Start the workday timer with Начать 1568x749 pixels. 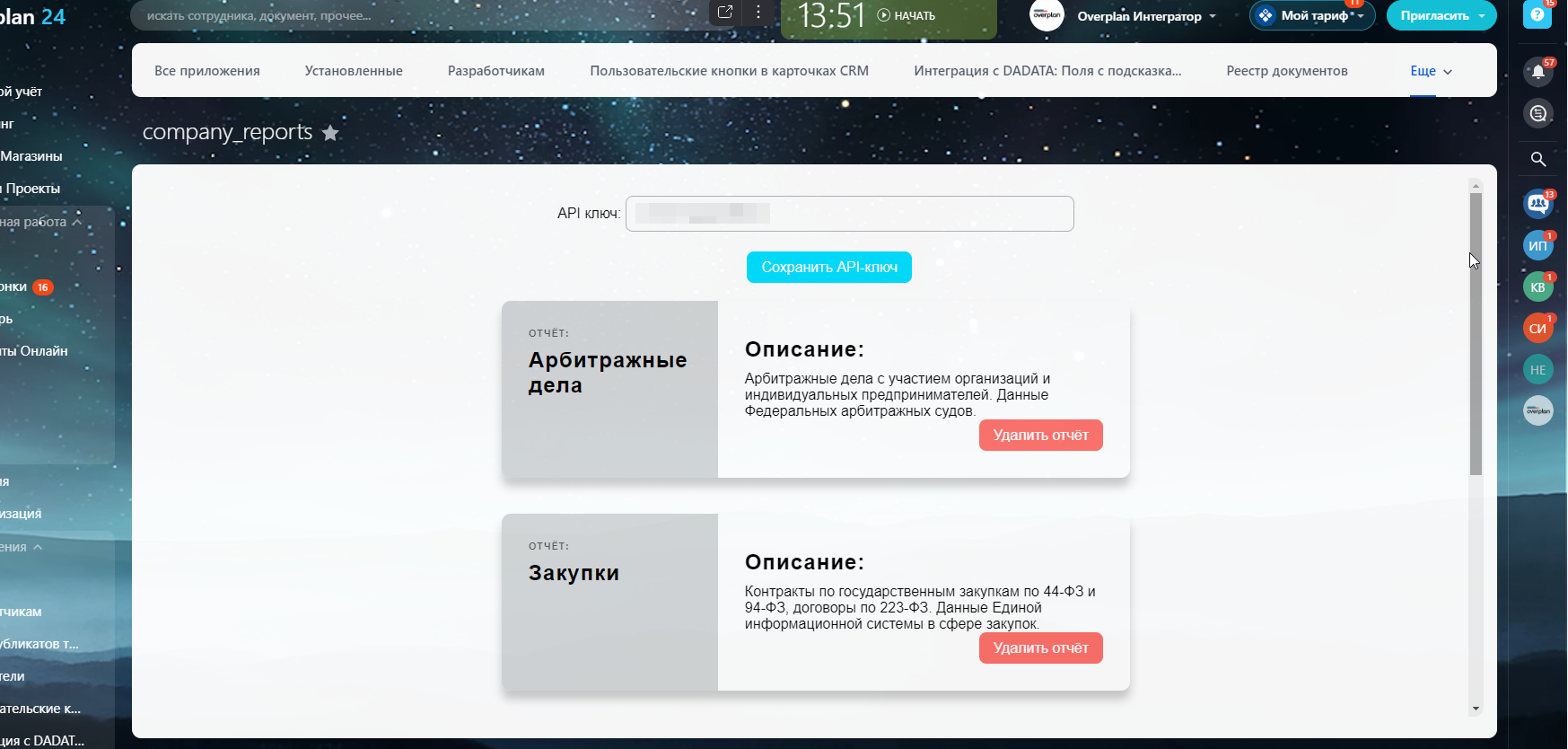tap(907, 15)
